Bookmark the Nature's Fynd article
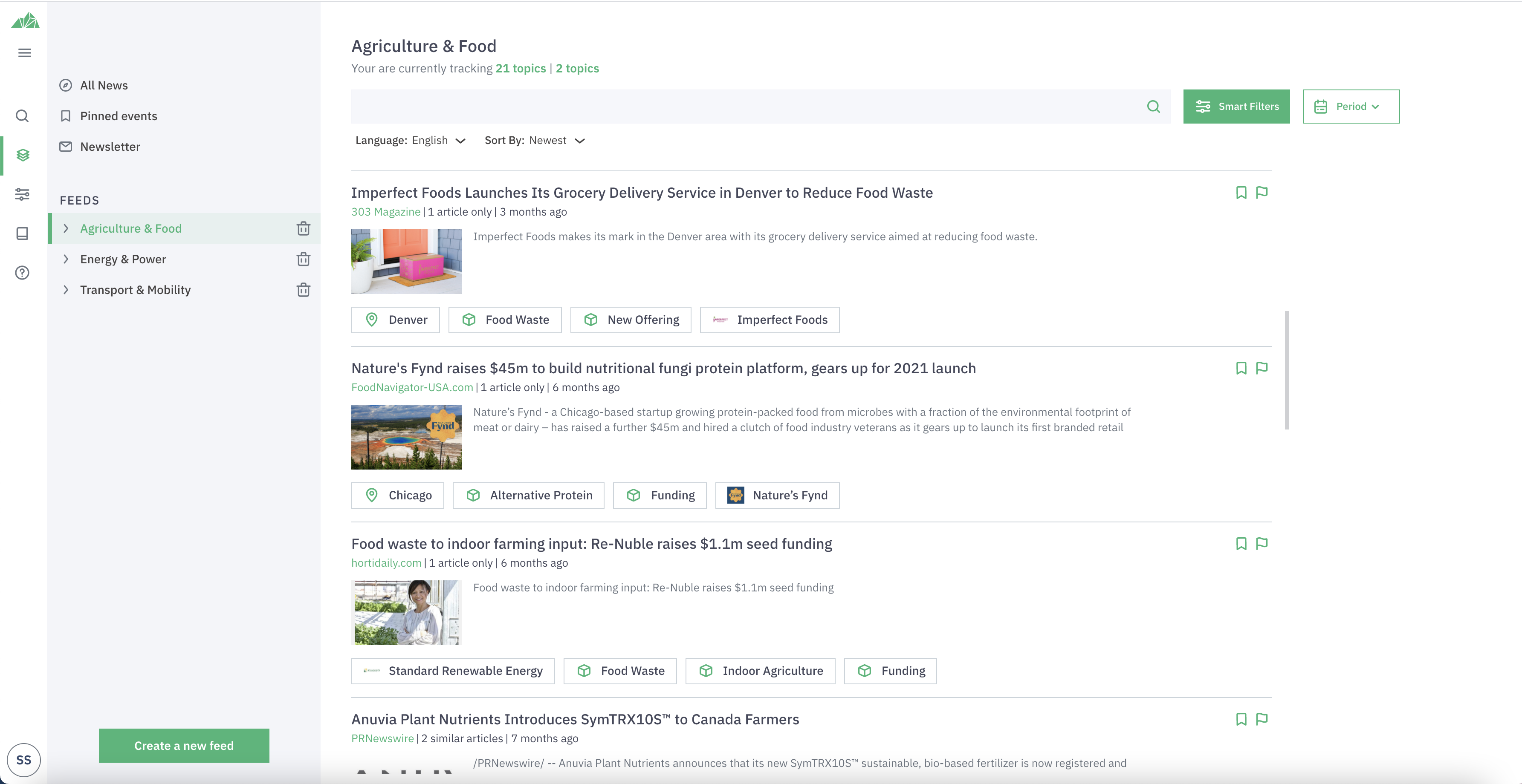 1241,369
